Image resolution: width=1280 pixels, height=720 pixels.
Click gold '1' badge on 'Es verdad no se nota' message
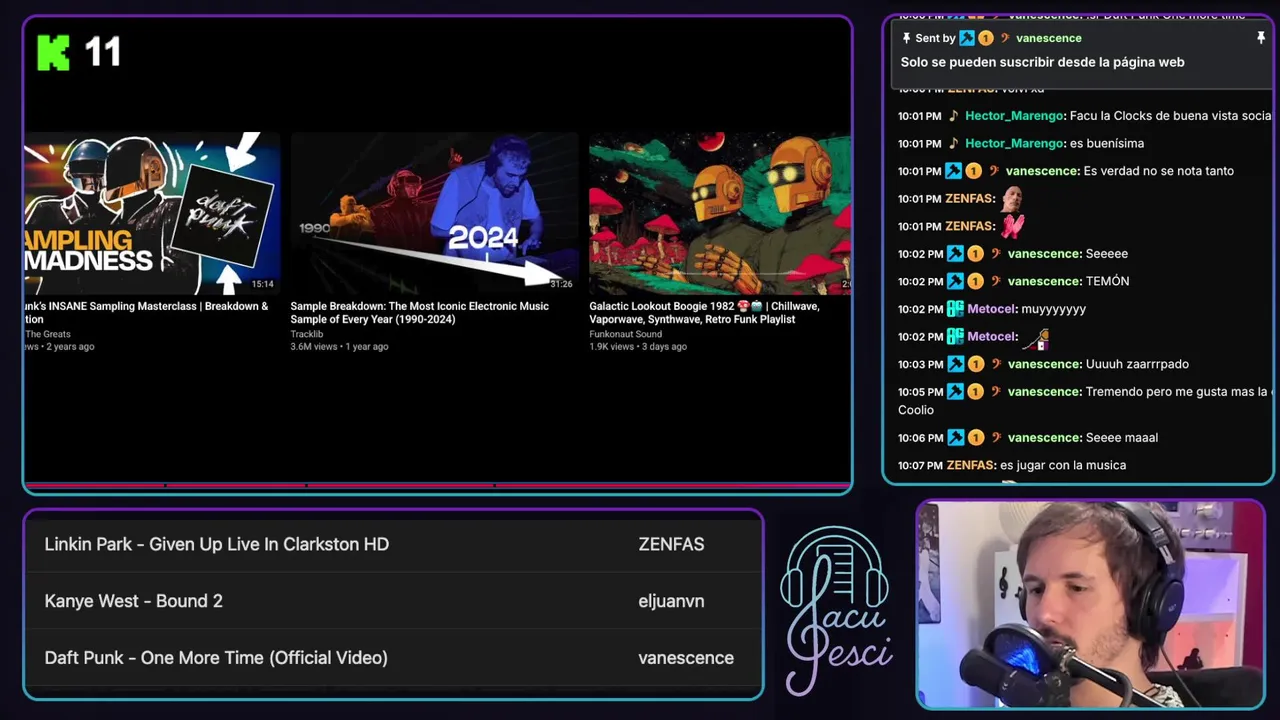[974, 171]
